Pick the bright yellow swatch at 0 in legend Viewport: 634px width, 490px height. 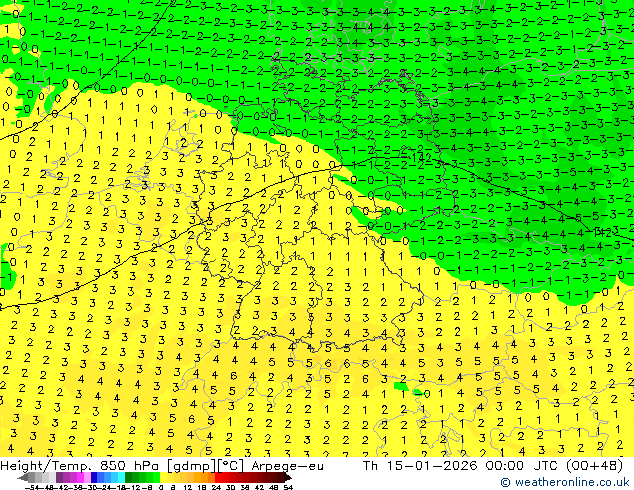[x=163, y=477]
